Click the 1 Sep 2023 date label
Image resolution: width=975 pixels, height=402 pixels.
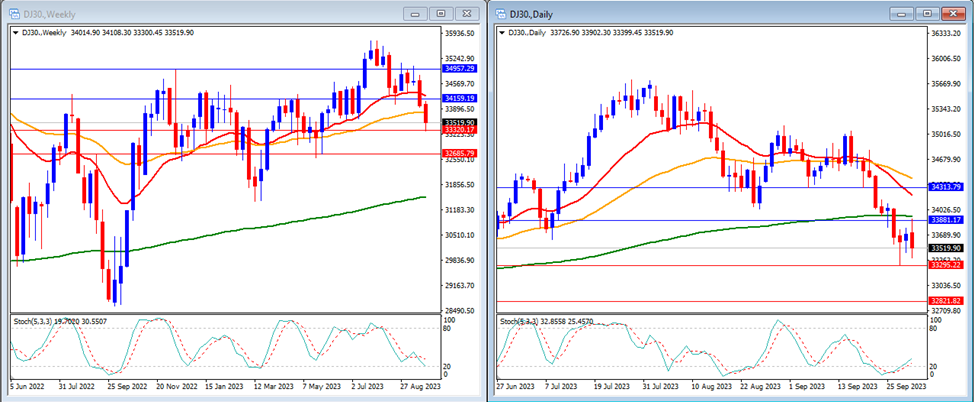click(809, 386)
